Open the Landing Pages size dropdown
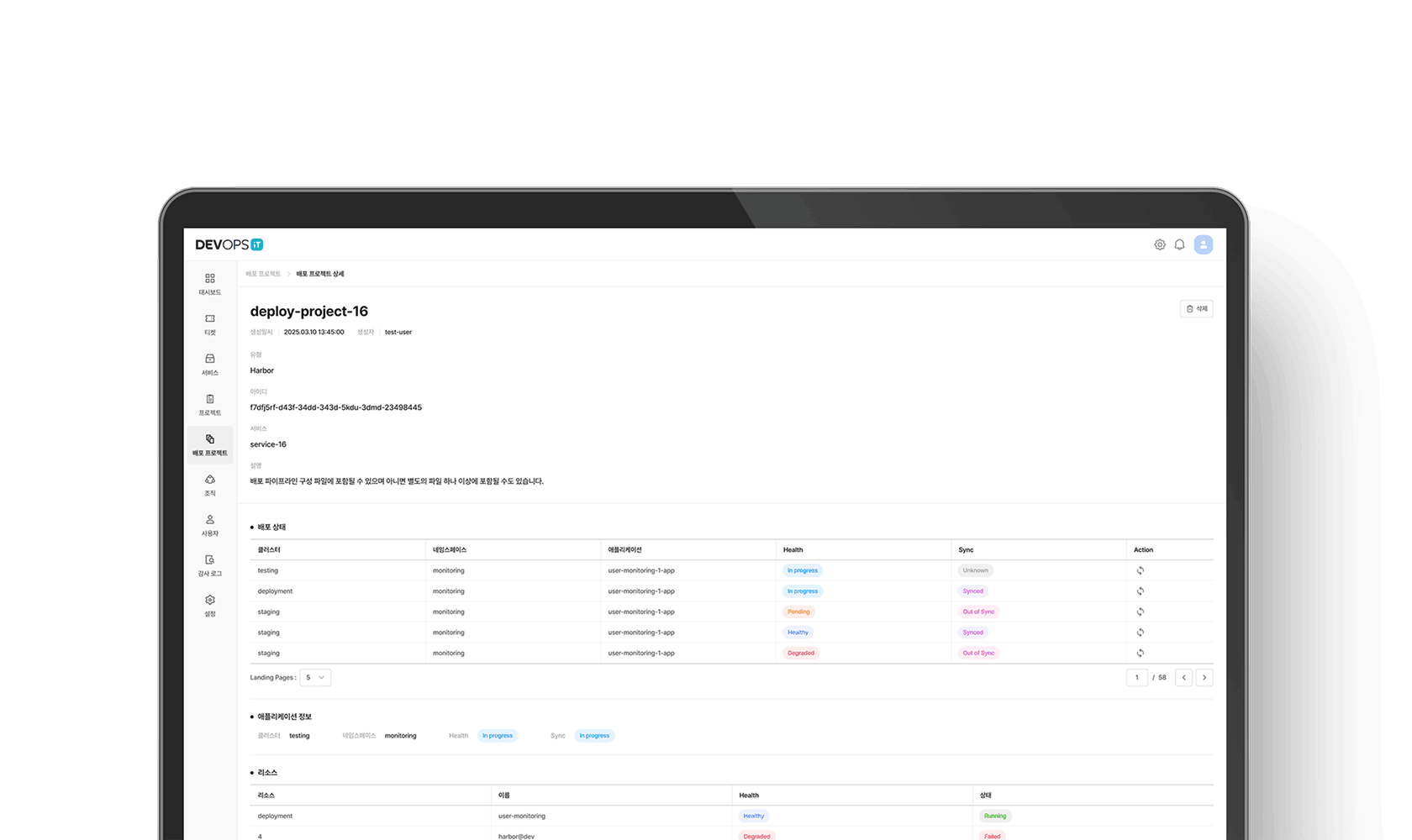This screenshot has height=840, width=1412. pyautogui.click(x=315, y=677)
